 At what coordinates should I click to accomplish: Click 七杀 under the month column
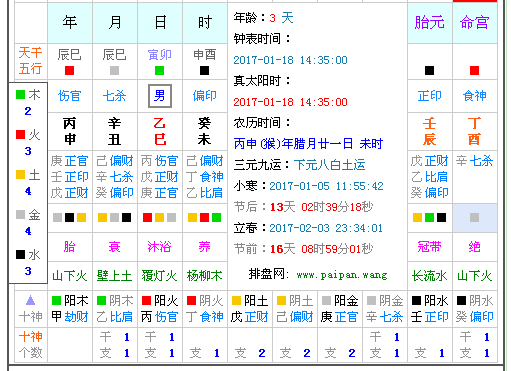(115, 96)
